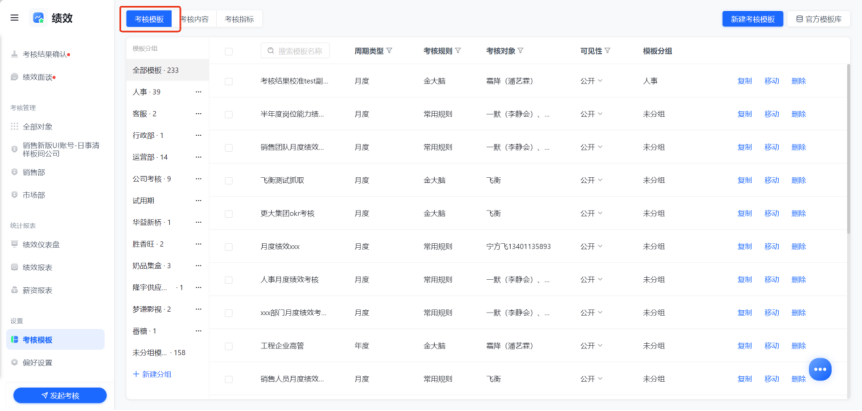Image resolution: width=862 pixels, height=411 pixels.
Task: Check the box for 半年度岗位能力绩... row
Action: [229, 114]
